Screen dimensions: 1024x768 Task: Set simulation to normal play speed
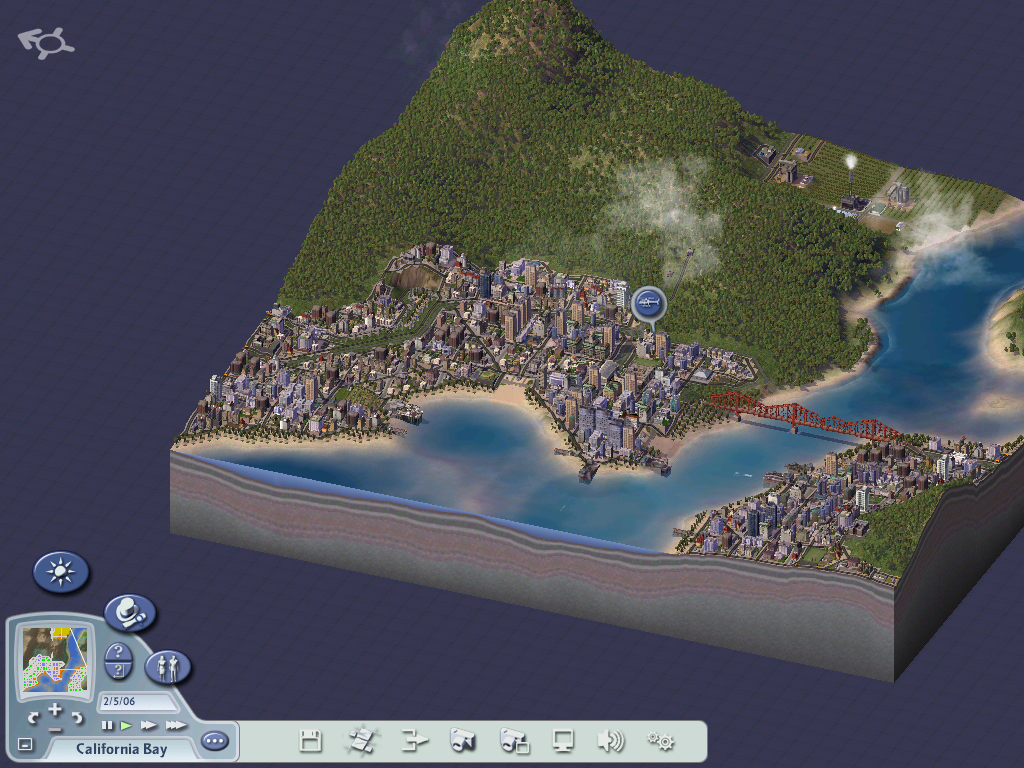[x=127, y=725]
